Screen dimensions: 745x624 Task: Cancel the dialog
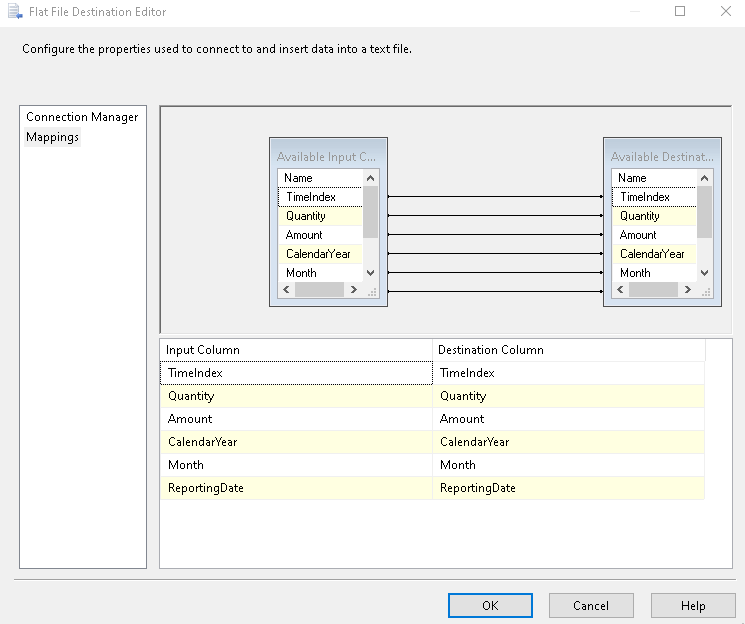pos(591,605)
